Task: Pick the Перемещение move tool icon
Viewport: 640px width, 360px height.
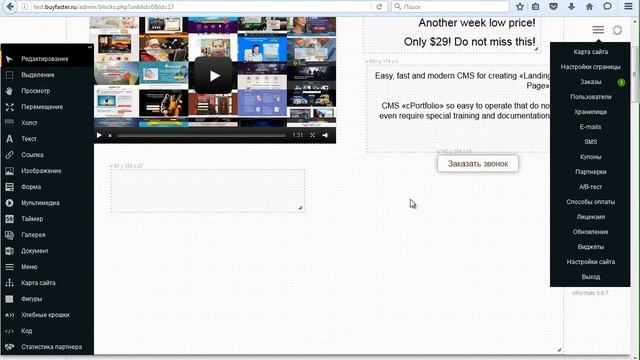Action: [x=9, y=107]
